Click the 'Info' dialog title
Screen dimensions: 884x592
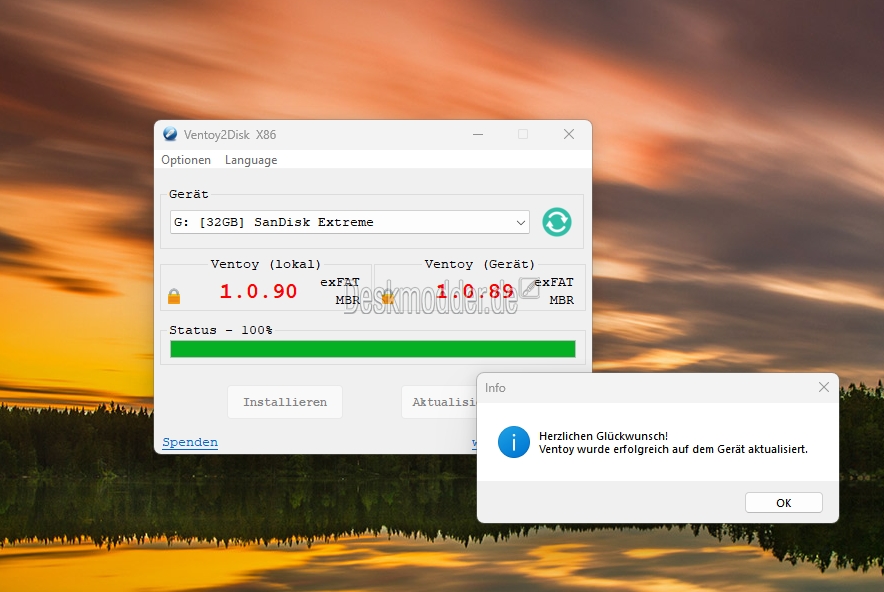pyautogui.click(x=495, y=388)
